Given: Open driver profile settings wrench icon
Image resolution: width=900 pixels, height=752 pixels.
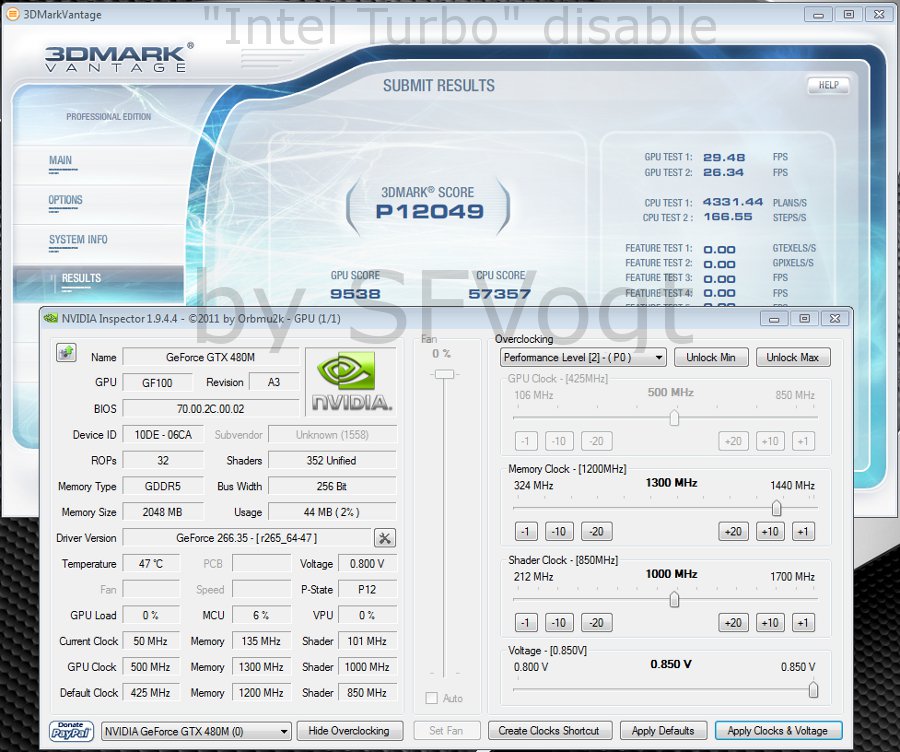Looking at the screenshot, I should (385, 538).
